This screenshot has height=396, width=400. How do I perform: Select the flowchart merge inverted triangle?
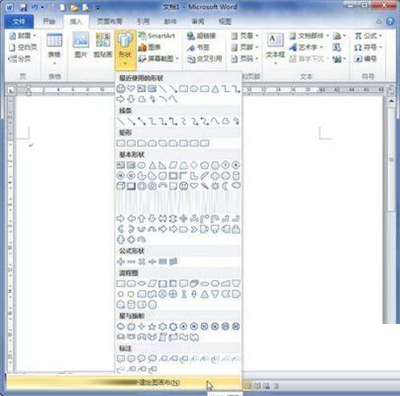click(215, 294)
